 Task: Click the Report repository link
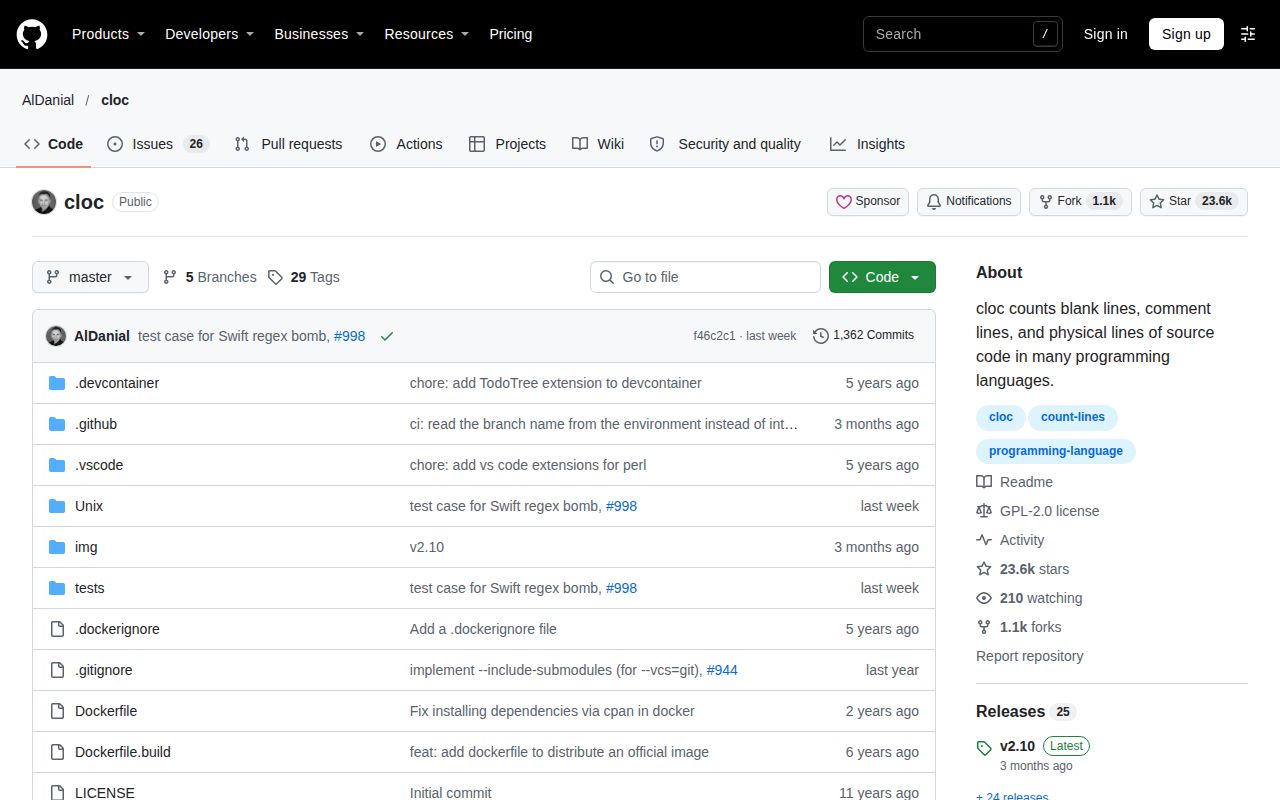tap(1030, 656)
